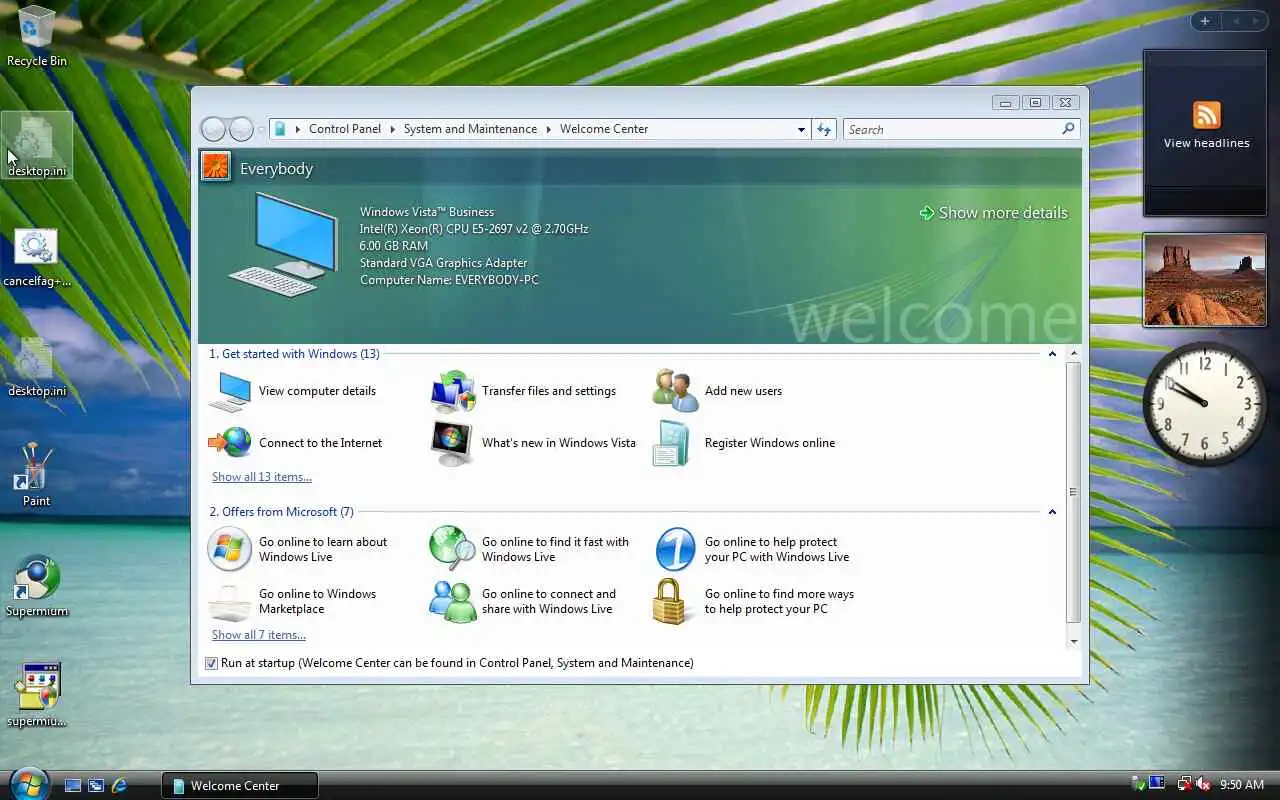This screenshot has width=1280, height=800.
Task: Click Show all 13 items link
Action: click(x=261, y=477)
